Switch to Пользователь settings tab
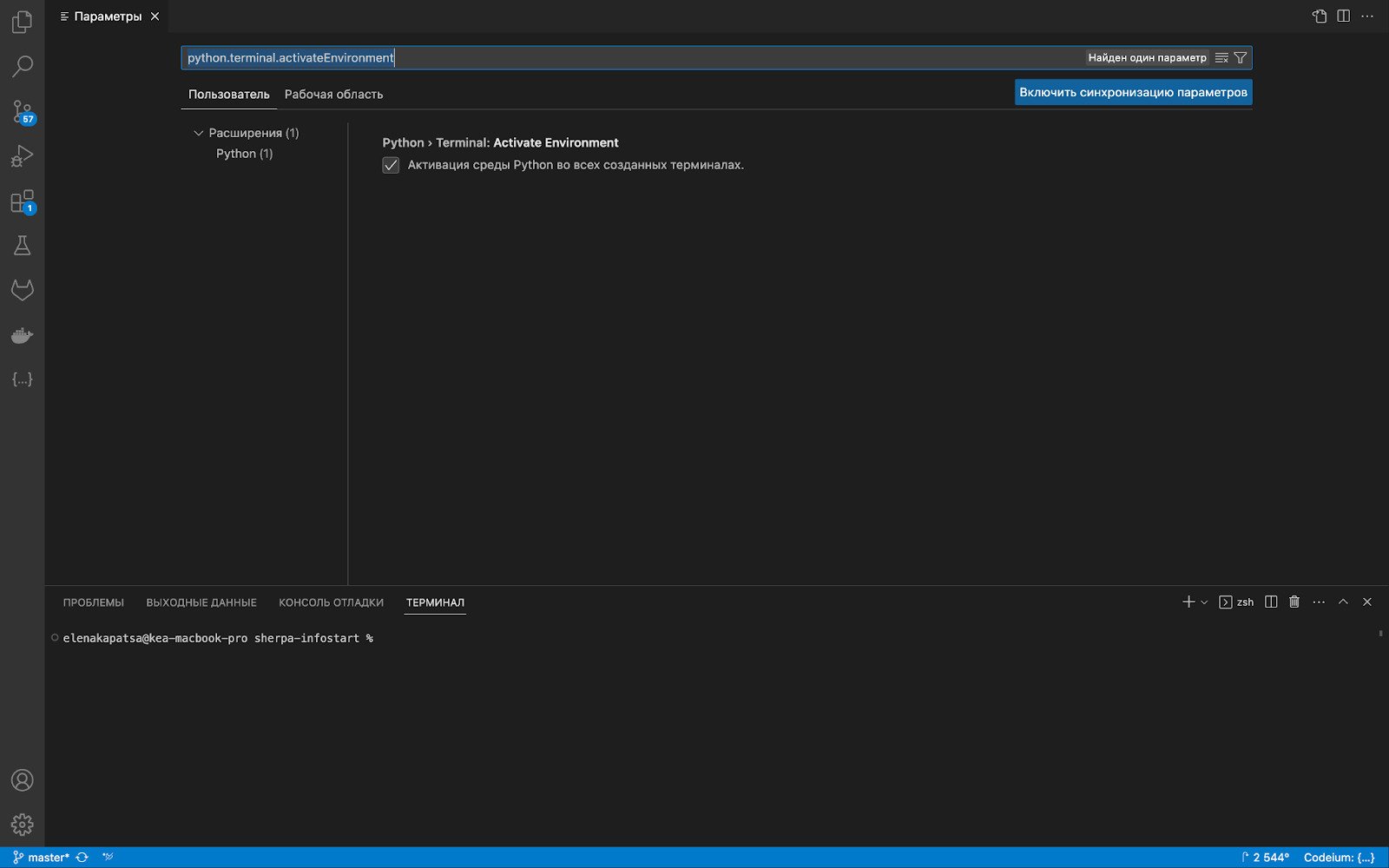The image size is (1389, 868). [x=229, y=94]
